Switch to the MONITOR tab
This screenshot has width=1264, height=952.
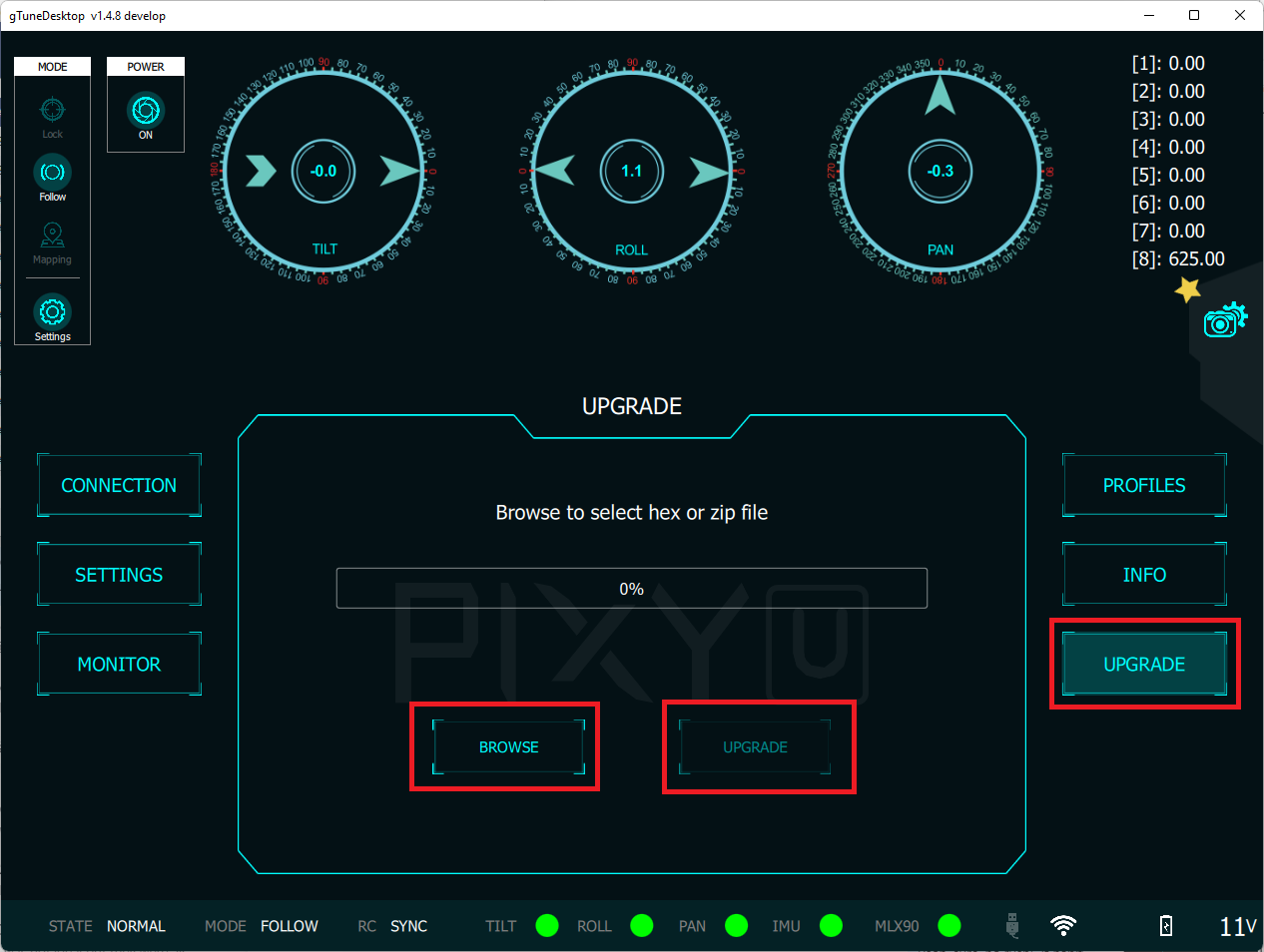pos(119,665)
